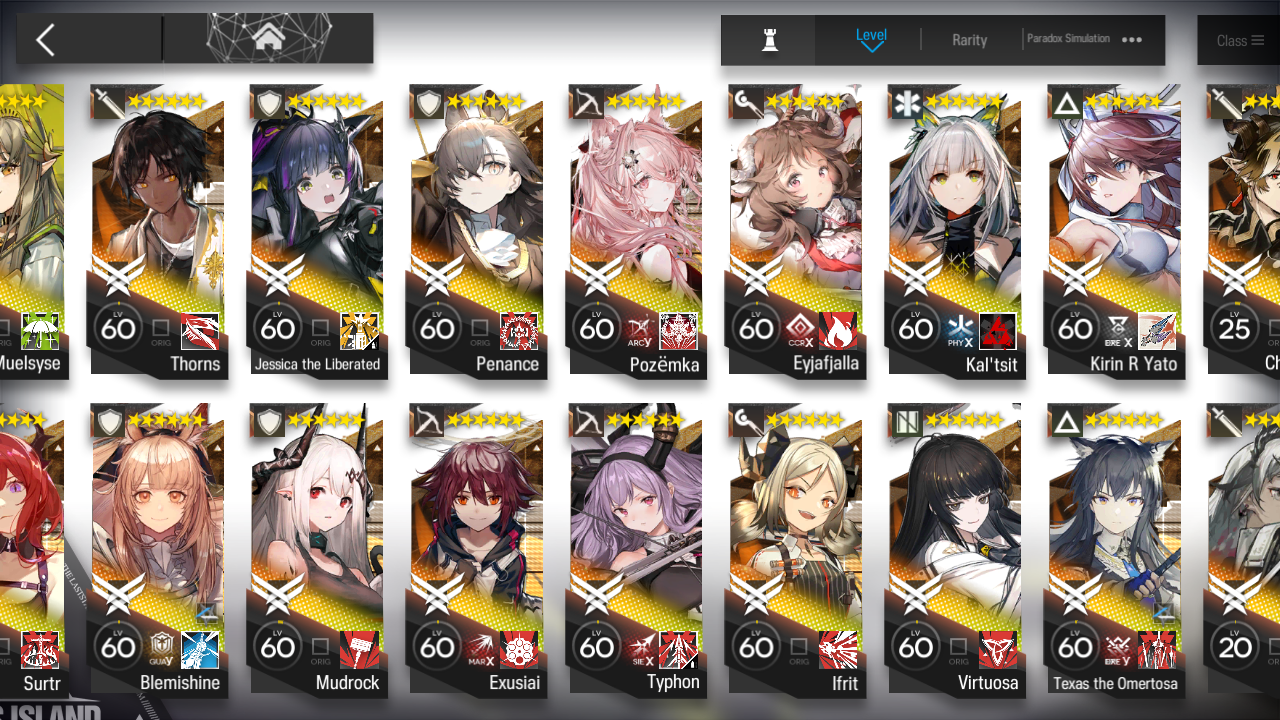
Task: Expand more sort options ellipsis
Action: click(x=1132, y=40)
